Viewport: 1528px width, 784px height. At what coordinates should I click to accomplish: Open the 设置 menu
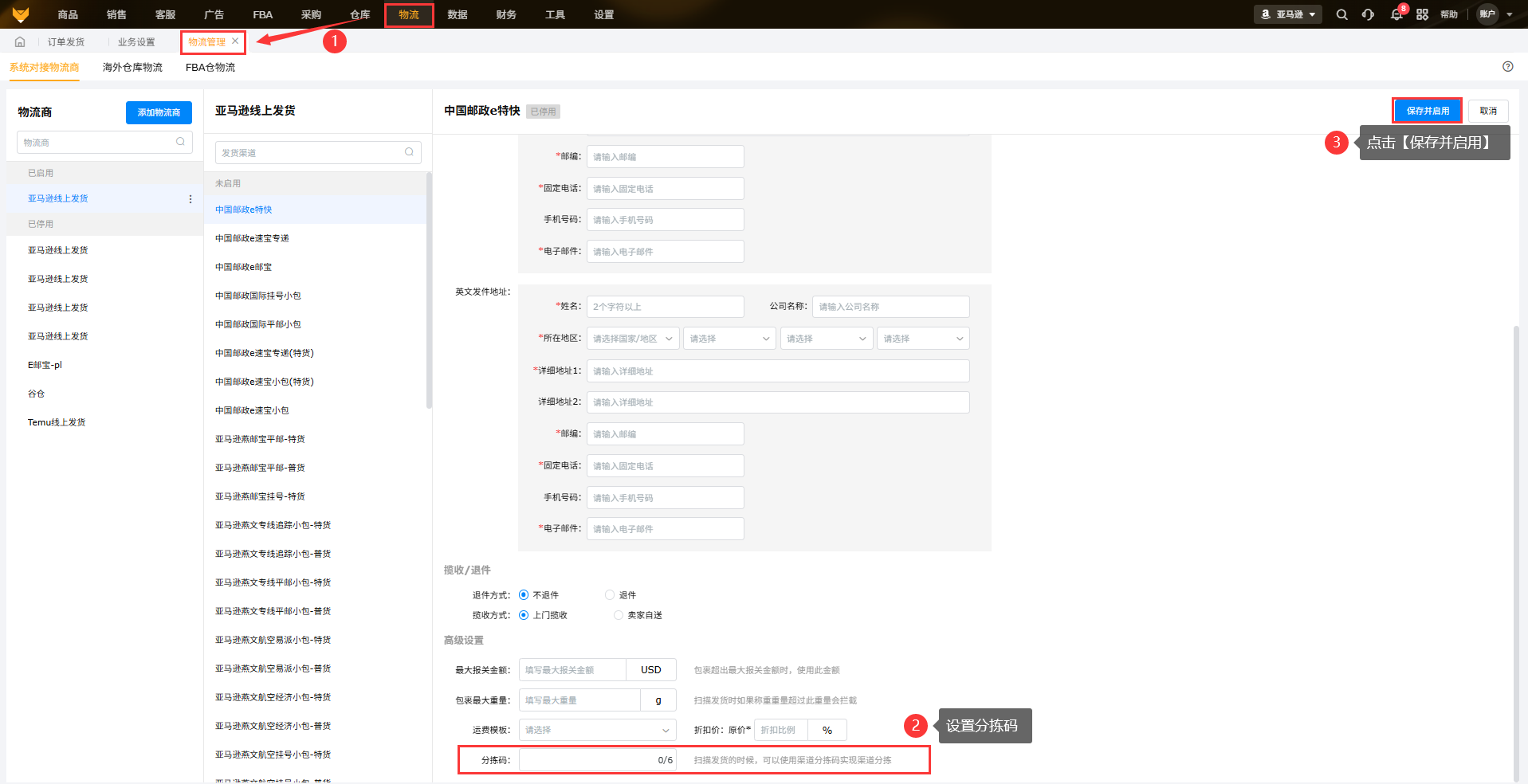point(603,14)
